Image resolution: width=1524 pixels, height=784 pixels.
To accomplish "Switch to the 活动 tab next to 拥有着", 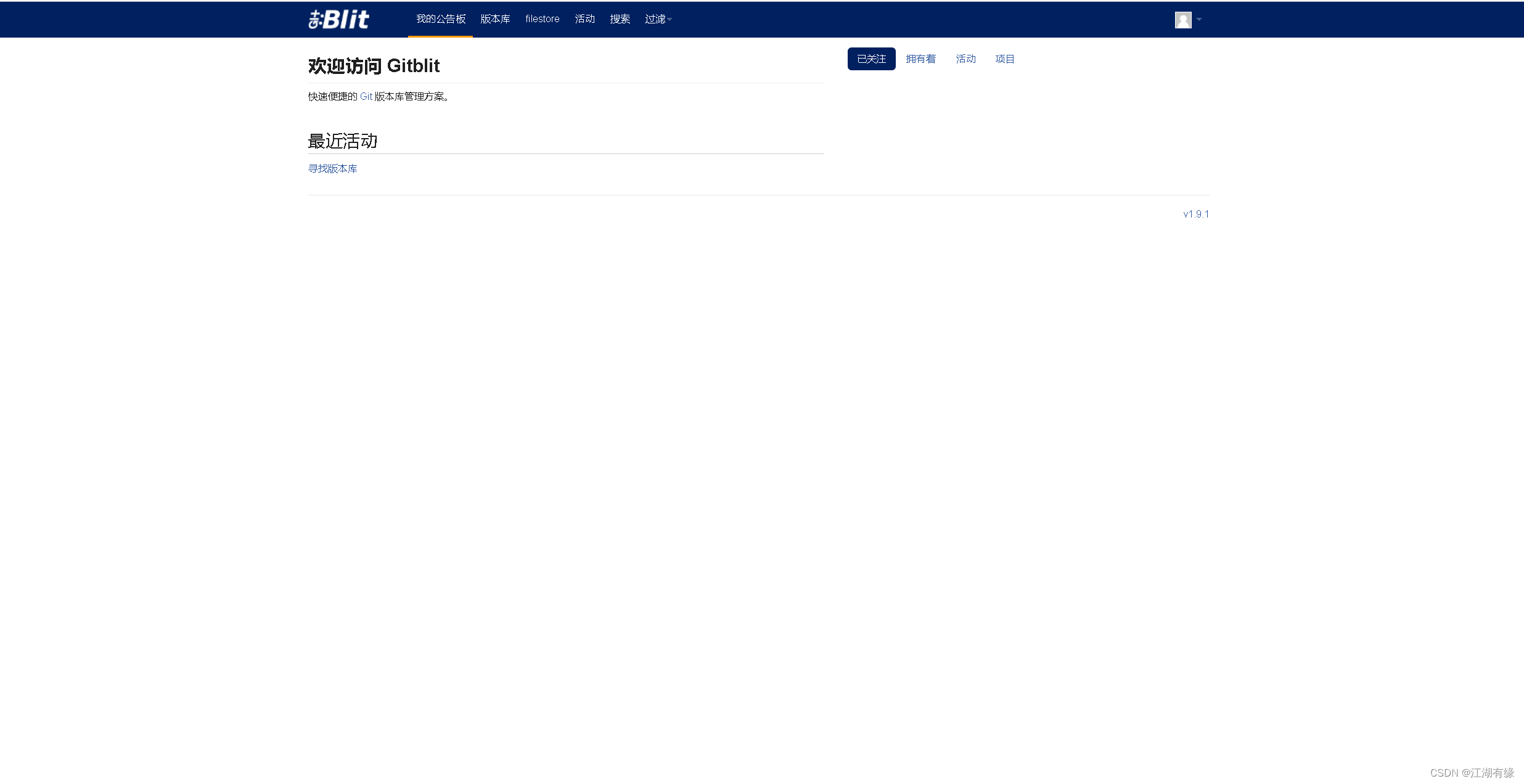I will tap(965, 59).
